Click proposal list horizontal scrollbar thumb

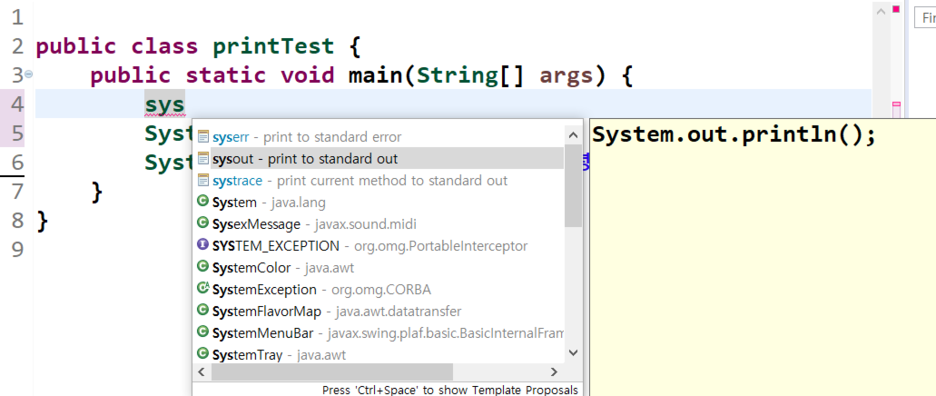[332, 372]
